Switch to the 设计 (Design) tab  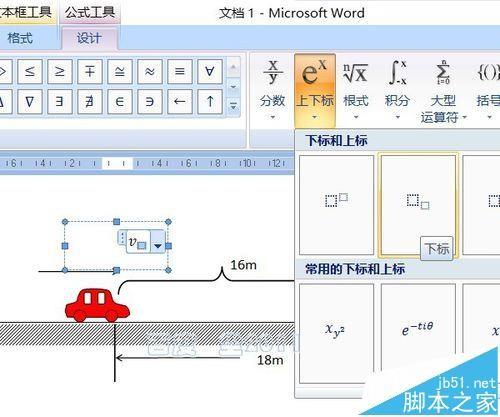pos(89,38)
